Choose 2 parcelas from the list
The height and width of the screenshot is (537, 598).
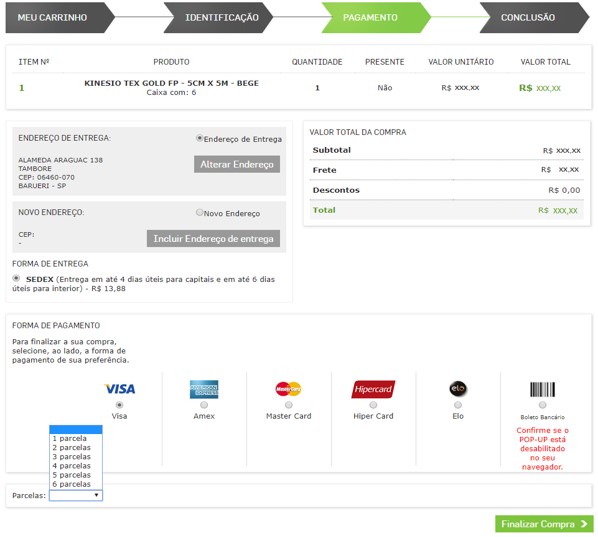76,448
